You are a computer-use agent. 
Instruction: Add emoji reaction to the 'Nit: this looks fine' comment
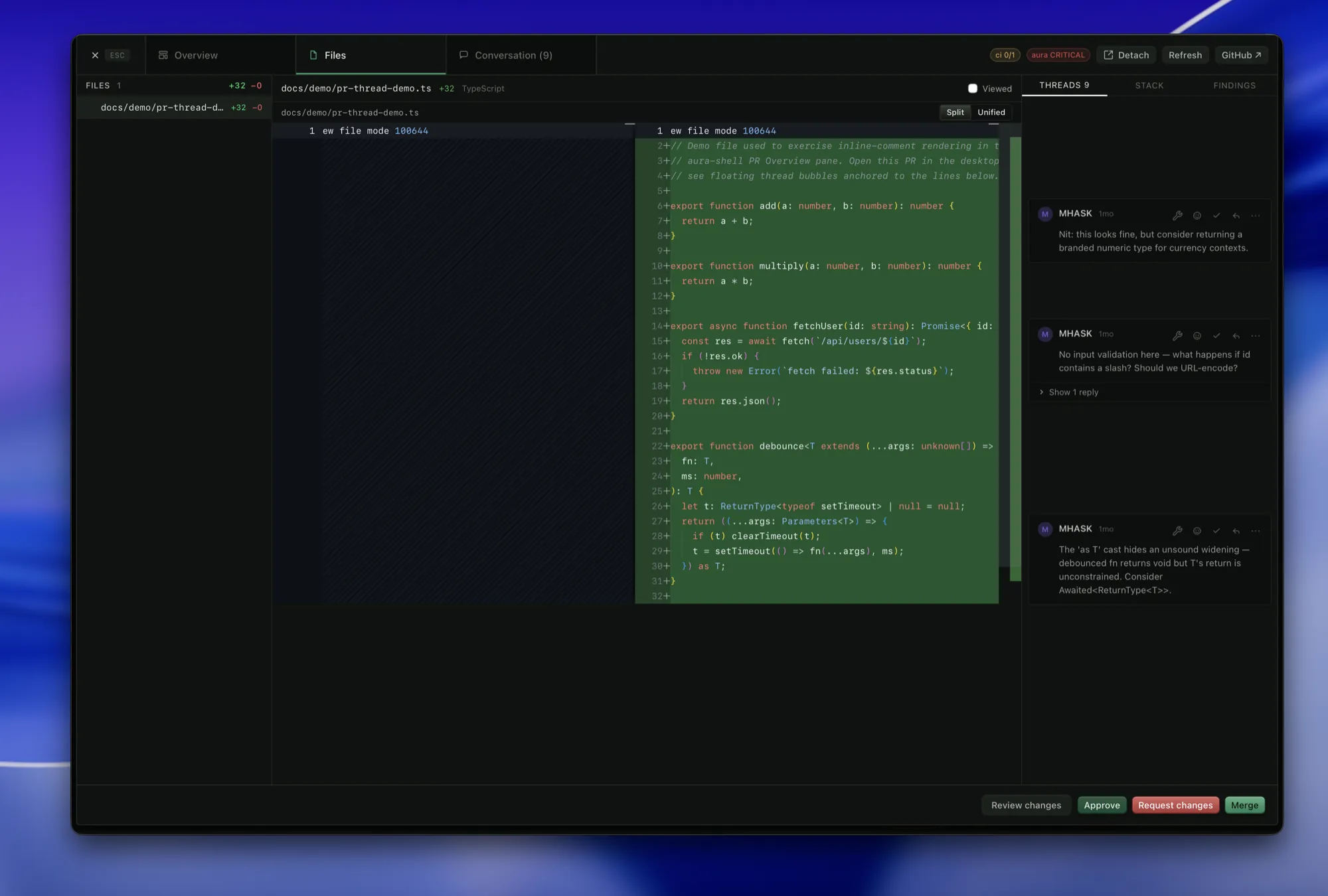coord(1197,215)
